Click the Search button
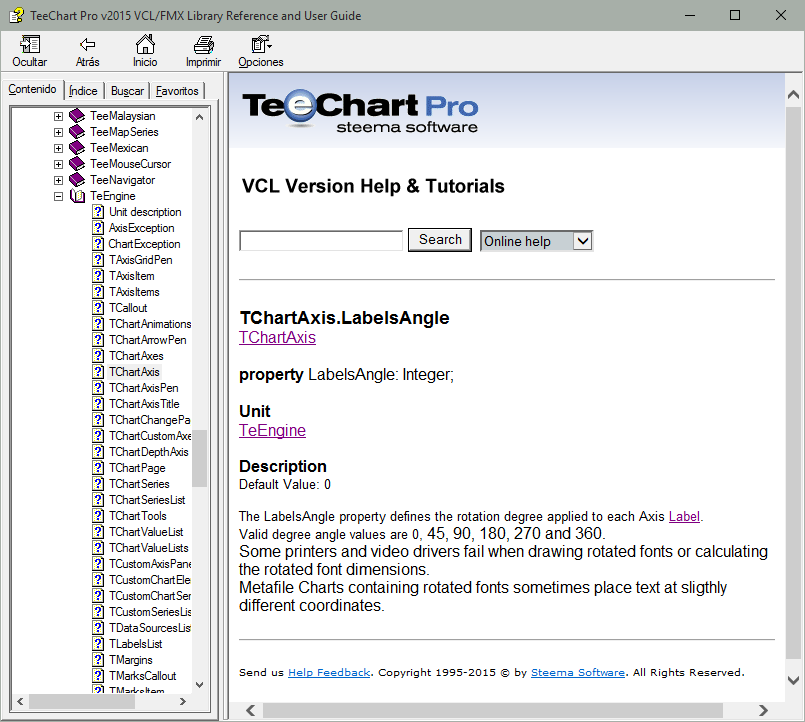The image size is (805, 722). click(440, 240)
